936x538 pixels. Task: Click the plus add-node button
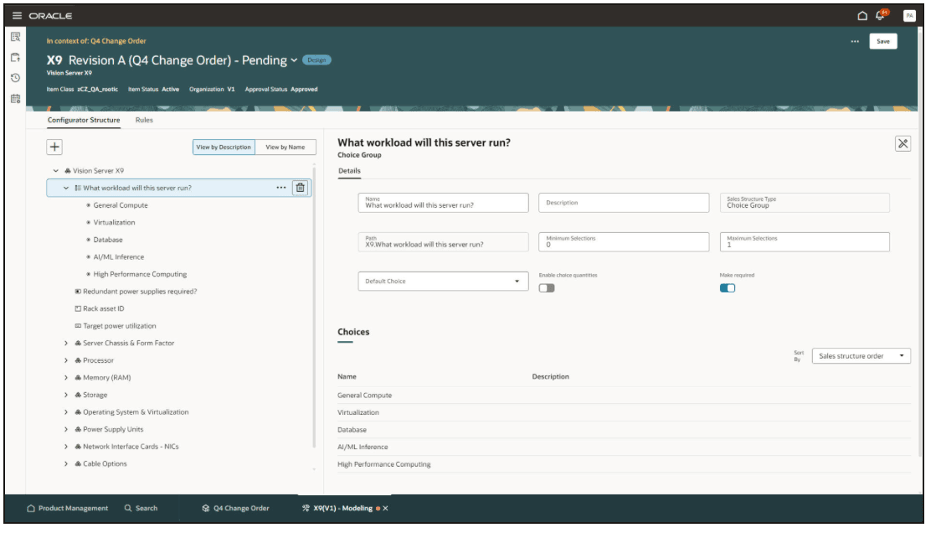point(54,147)
